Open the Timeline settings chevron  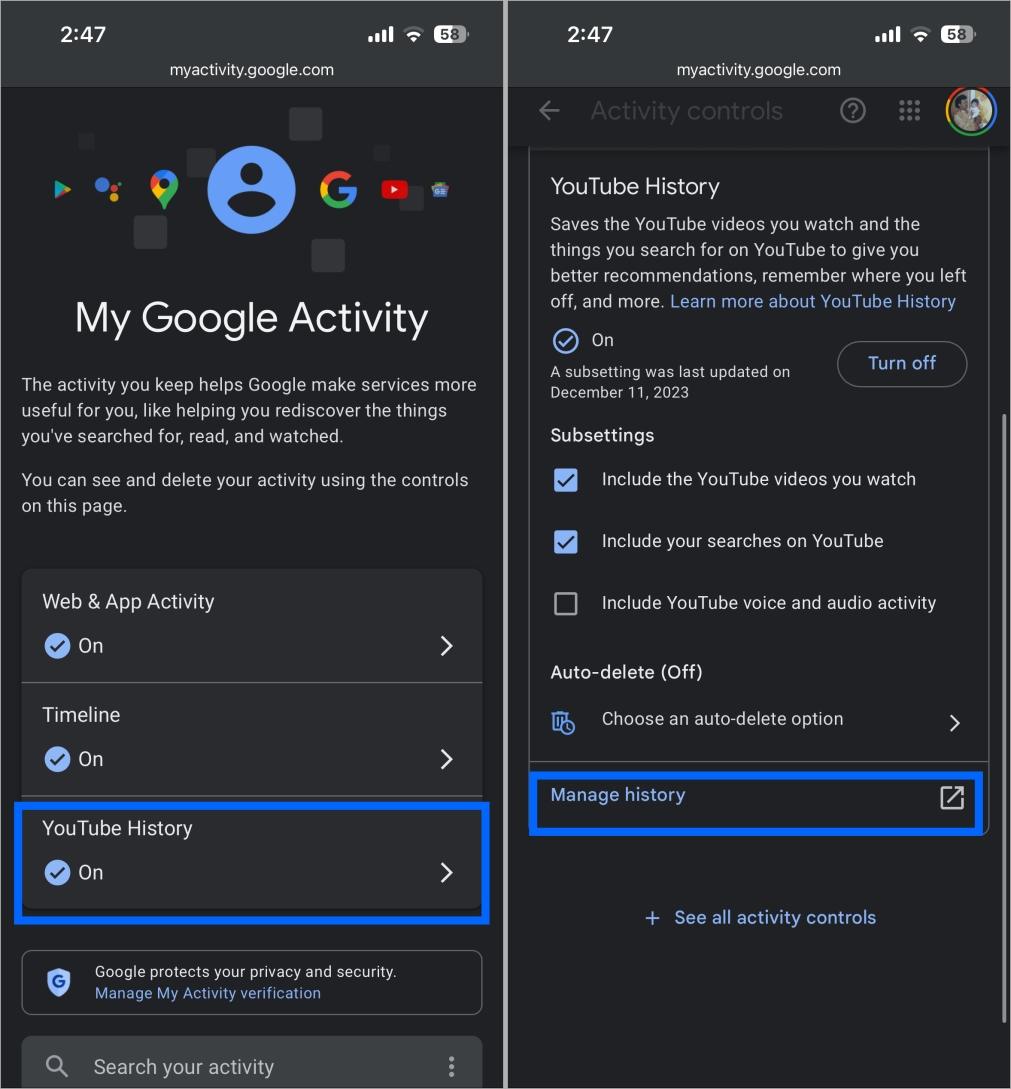446,759
